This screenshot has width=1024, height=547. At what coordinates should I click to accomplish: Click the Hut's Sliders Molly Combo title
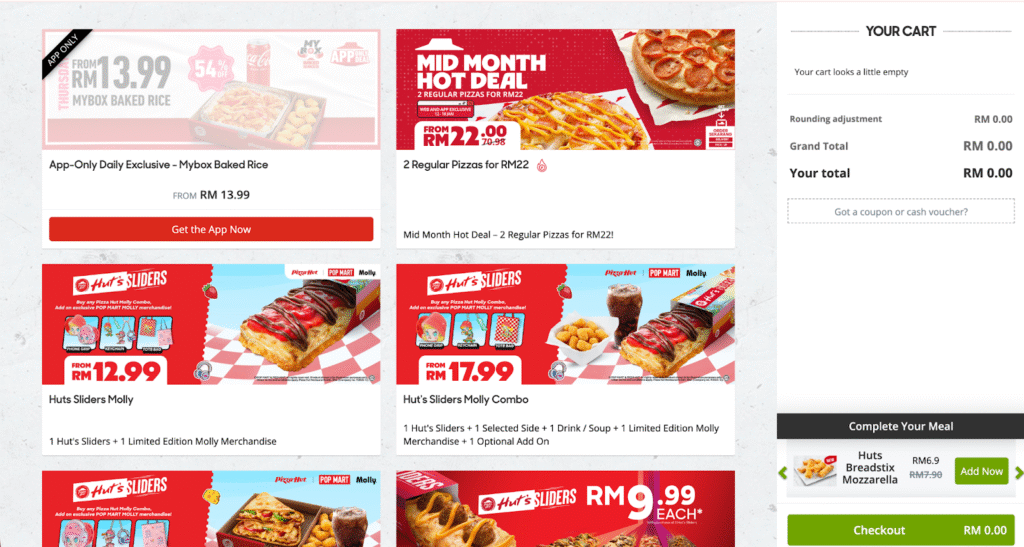click(466, 399)
